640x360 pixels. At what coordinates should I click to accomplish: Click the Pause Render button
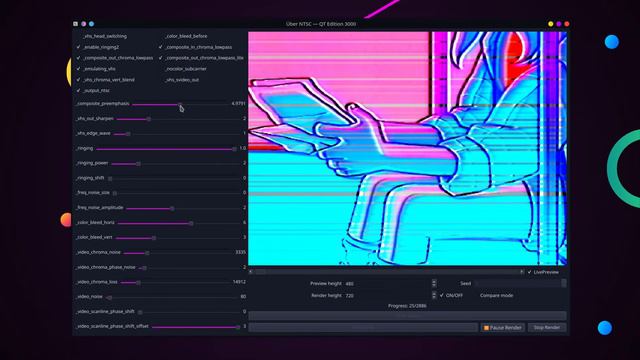click(x=502, y=328)
